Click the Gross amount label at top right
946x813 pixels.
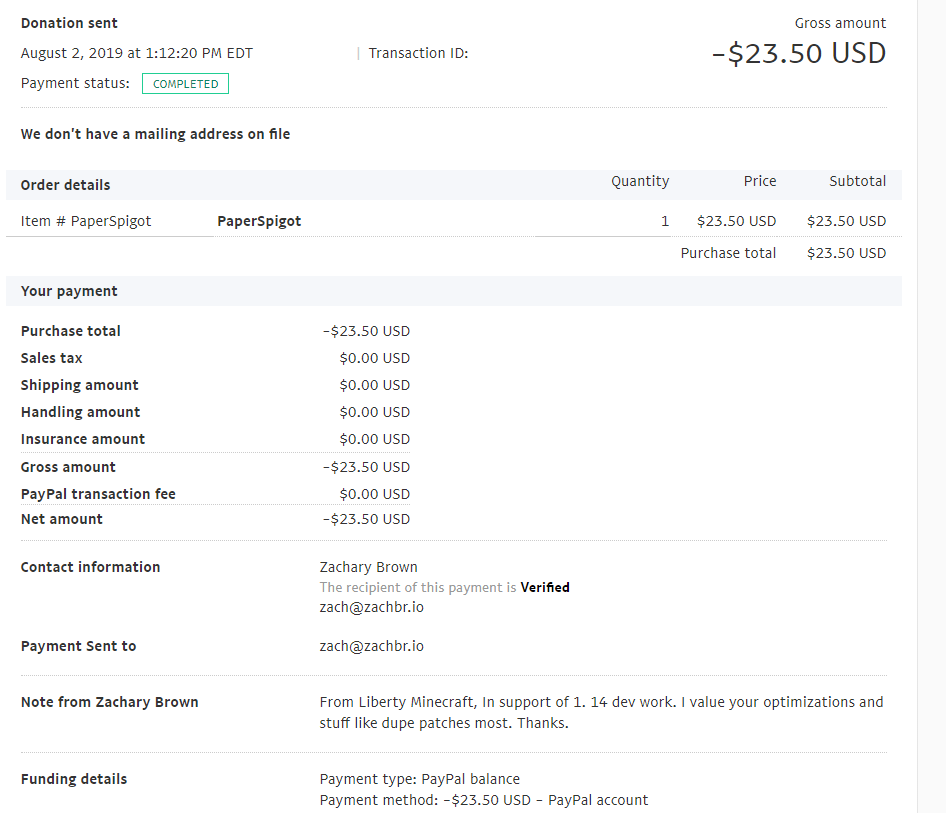coord(840,23)
